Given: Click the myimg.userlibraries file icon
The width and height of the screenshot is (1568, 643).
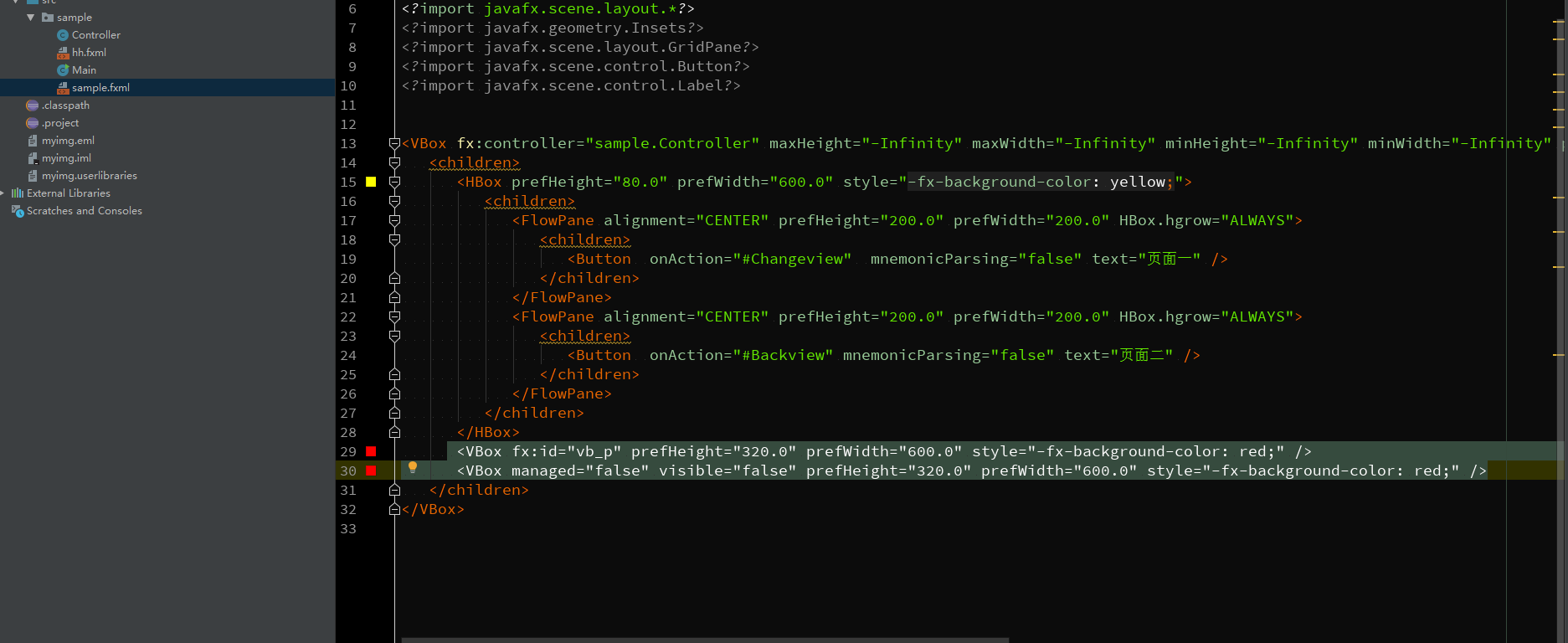Looking at the screenshot, I should 33,176.
